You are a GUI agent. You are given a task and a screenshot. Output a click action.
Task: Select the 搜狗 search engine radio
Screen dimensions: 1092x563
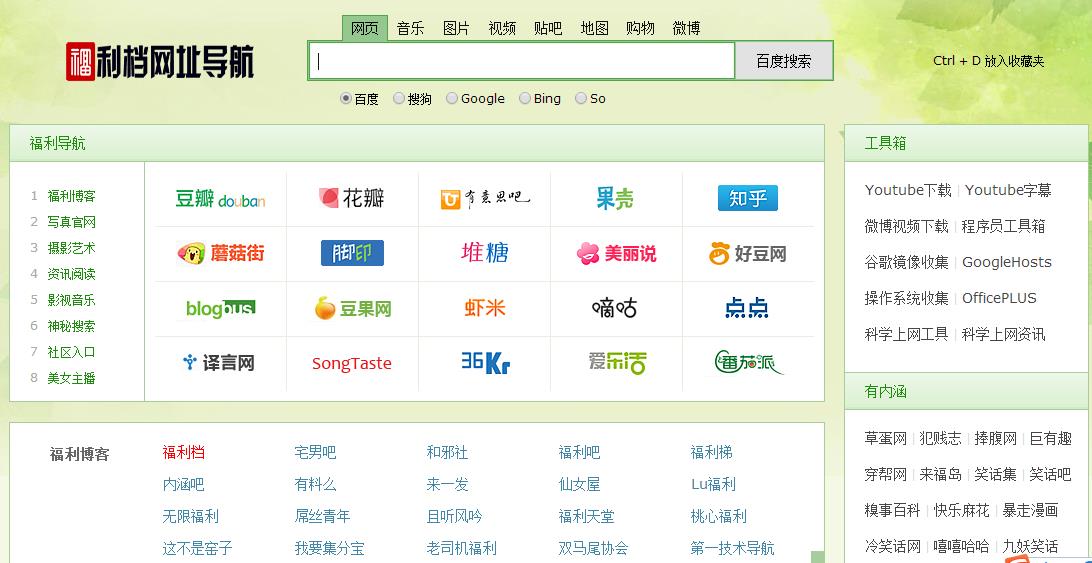click(x=398, y=98)
